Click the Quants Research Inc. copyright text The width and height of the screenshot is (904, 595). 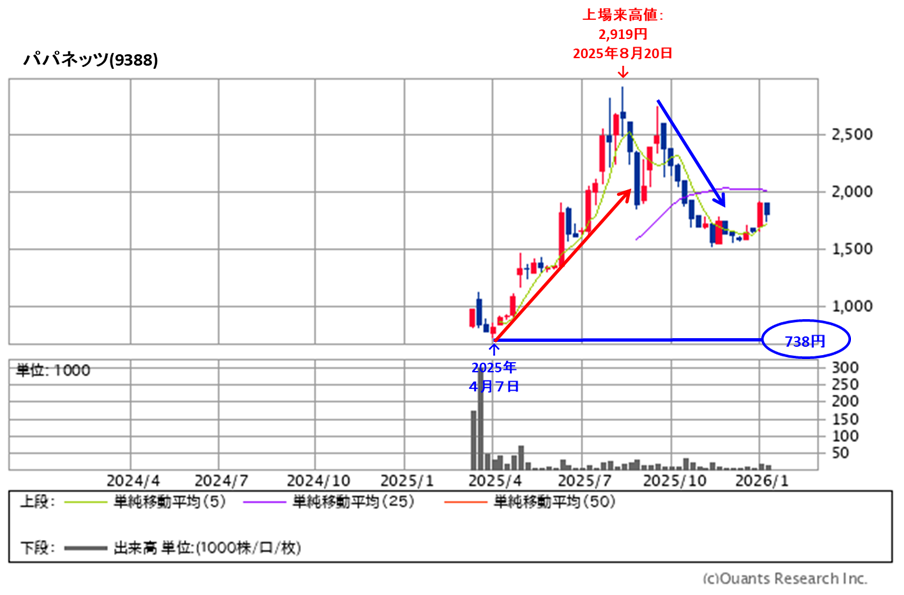tap(785, 578)
